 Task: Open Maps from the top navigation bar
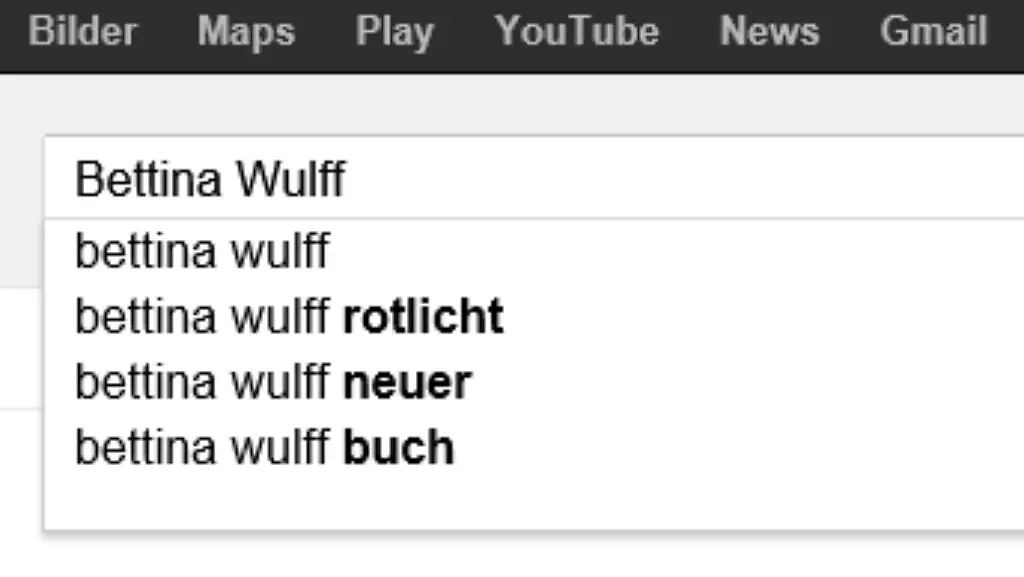(x=246, y=31)
